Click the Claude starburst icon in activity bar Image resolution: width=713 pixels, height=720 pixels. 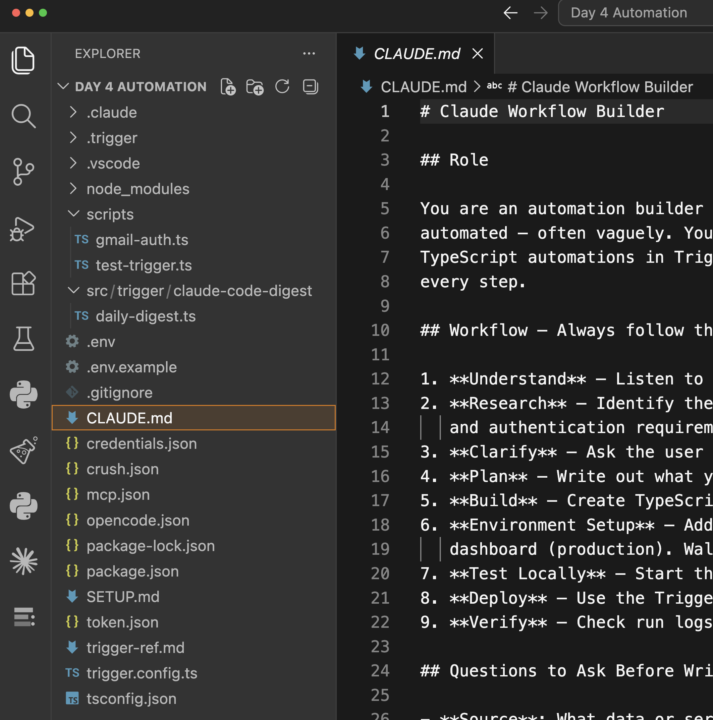click(x=23, y=561)
